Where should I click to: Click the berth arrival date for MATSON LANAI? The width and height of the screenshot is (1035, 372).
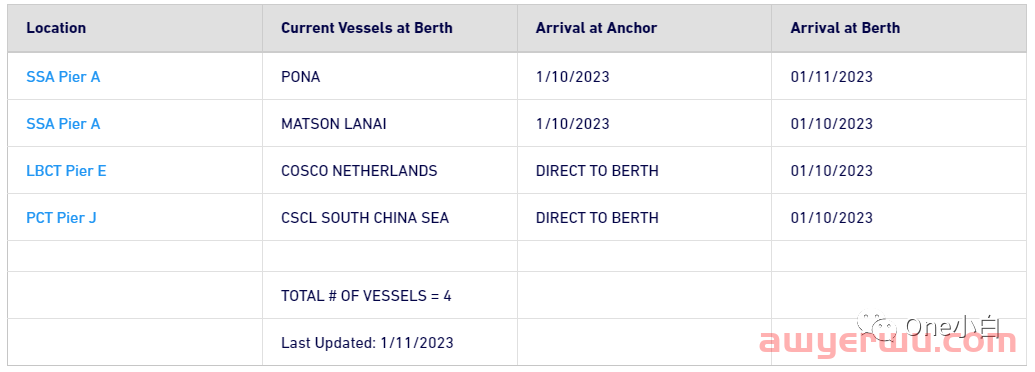[x=832, y=123]
